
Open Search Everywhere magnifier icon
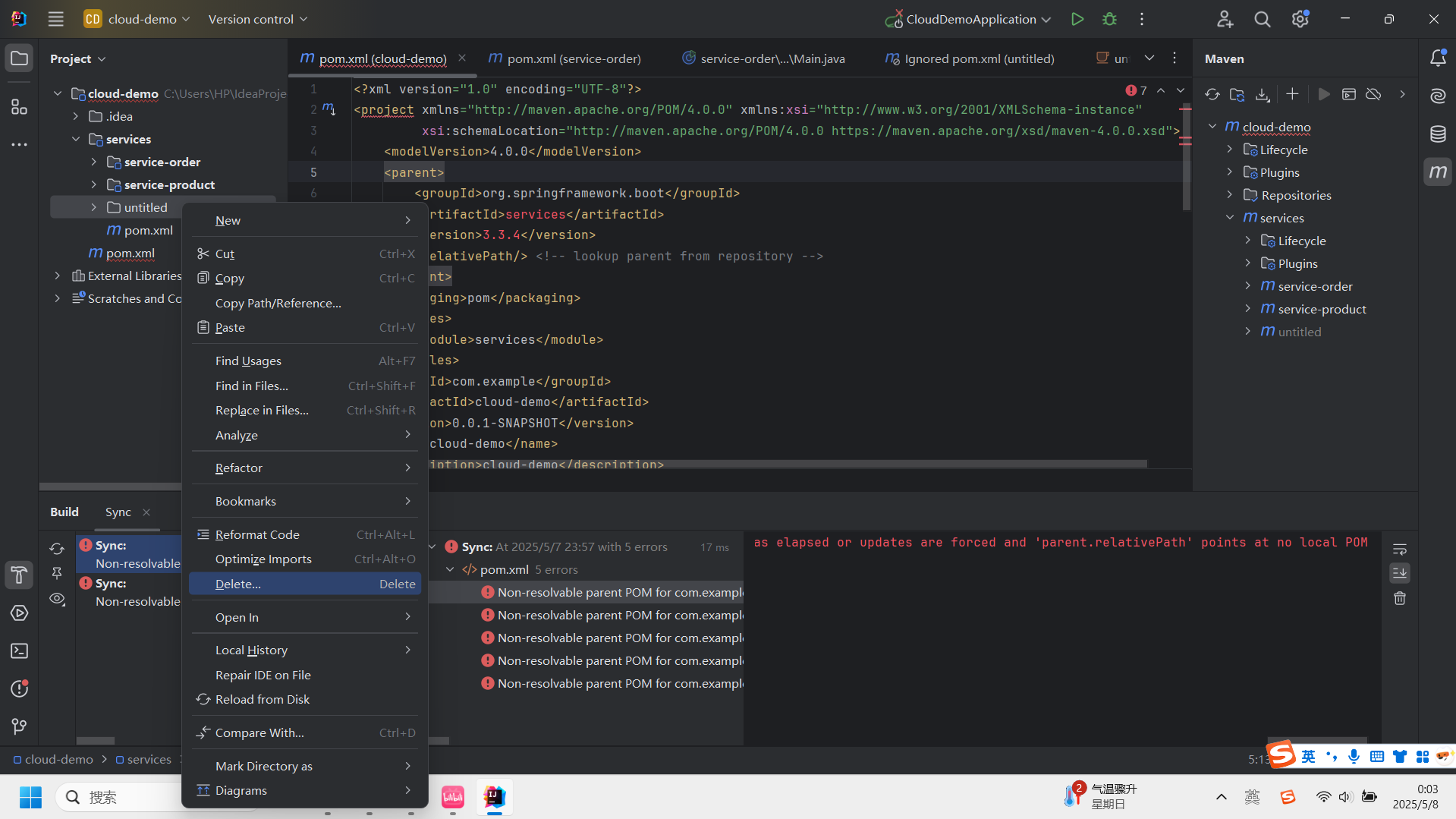pos(1262,19)
